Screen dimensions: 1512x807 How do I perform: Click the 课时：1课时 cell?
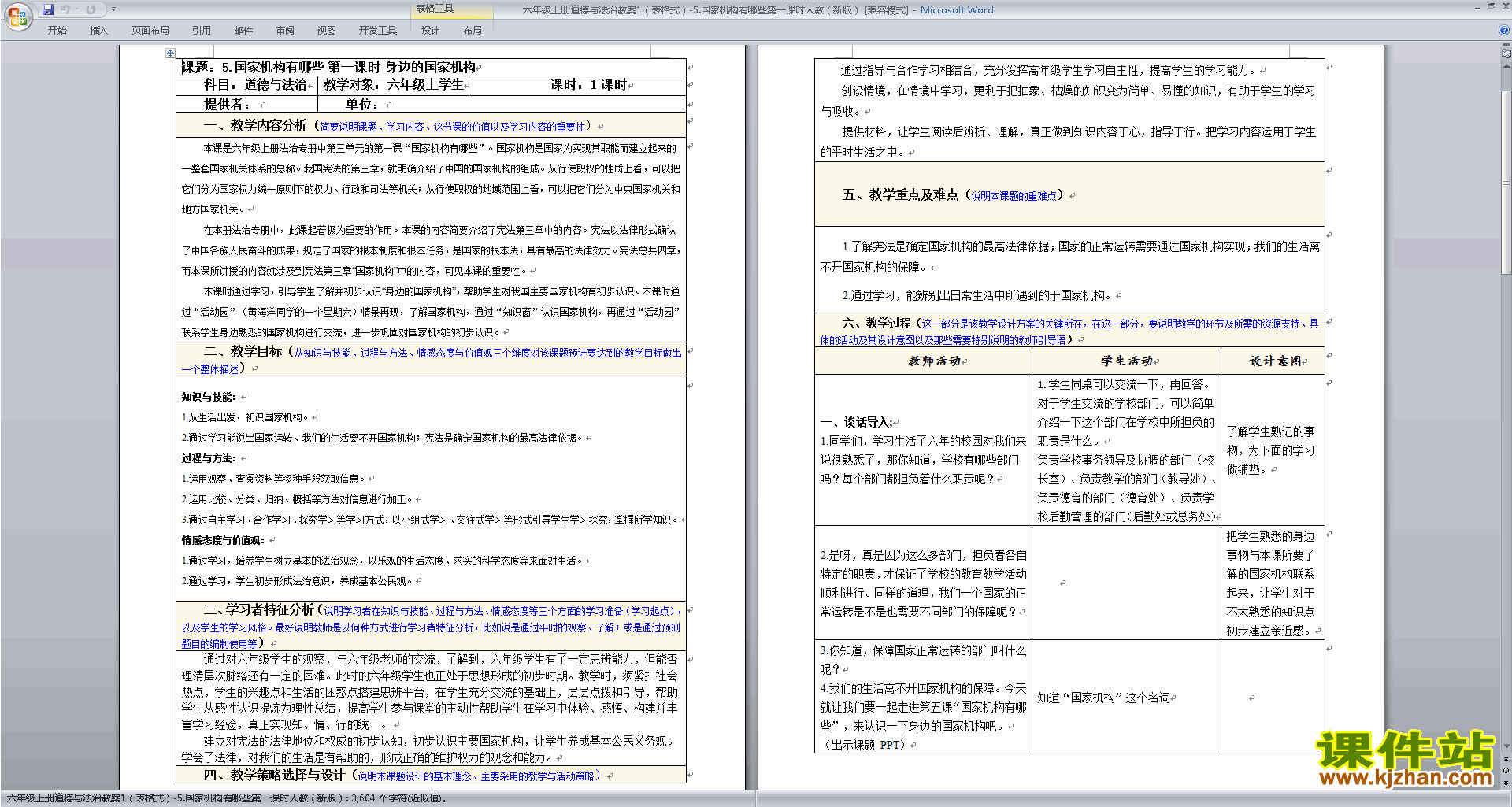coord(577,85)
